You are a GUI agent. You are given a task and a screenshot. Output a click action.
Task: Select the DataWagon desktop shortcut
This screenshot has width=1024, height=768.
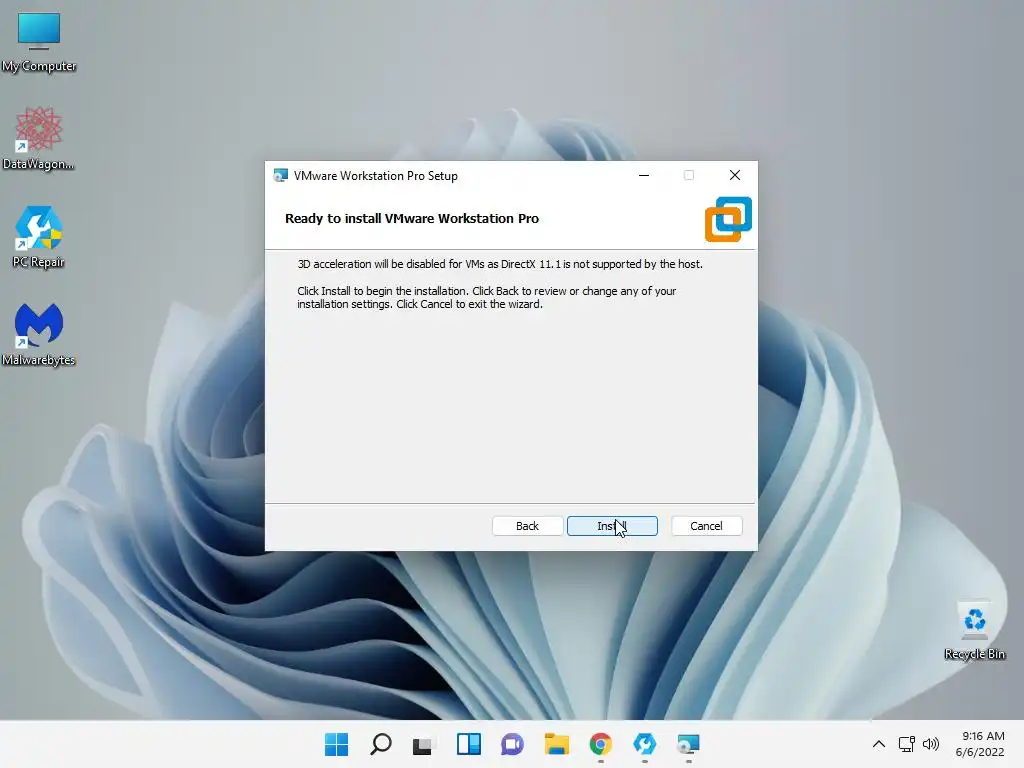point(39,138)
